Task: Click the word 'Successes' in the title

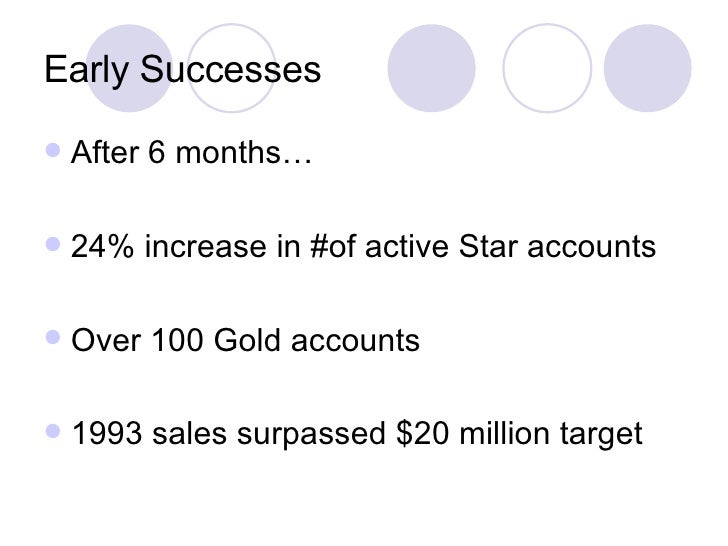Action: pyautogui.click(x=230, y=69)
